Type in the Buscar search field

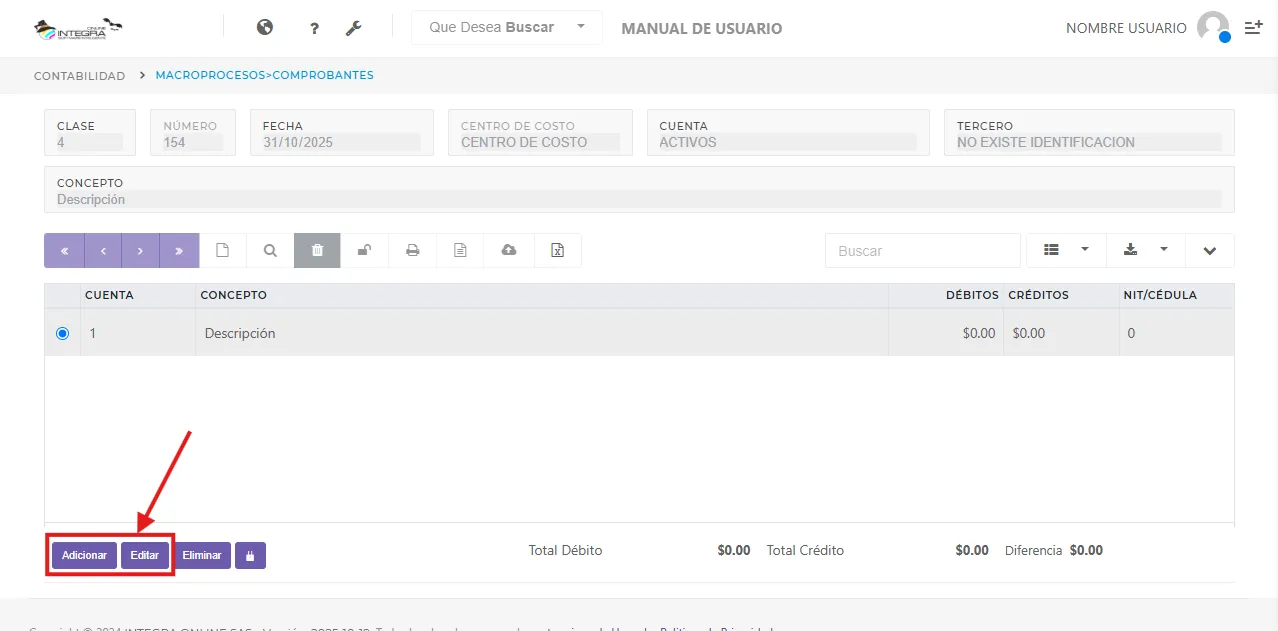(x=921, y=250)
